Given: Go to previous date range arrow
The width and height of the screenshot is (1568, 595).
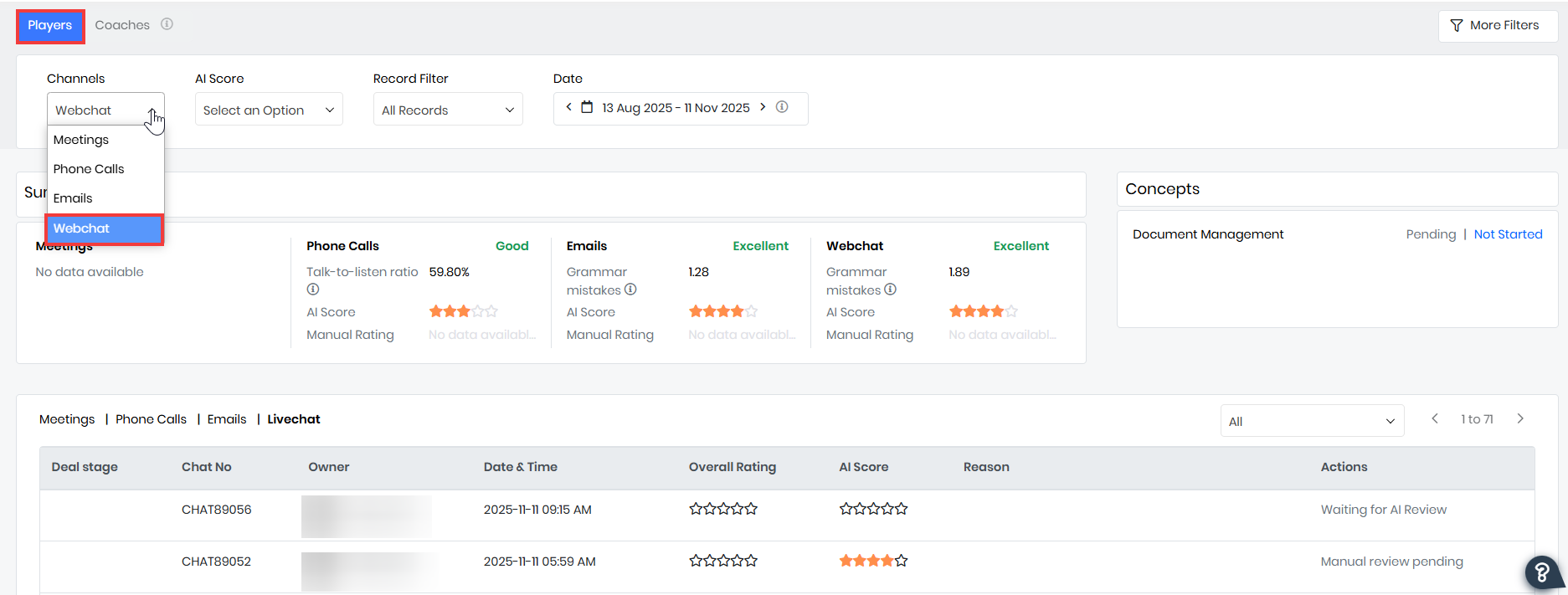Looking at the screenshot, I should [x=568, y=107].
